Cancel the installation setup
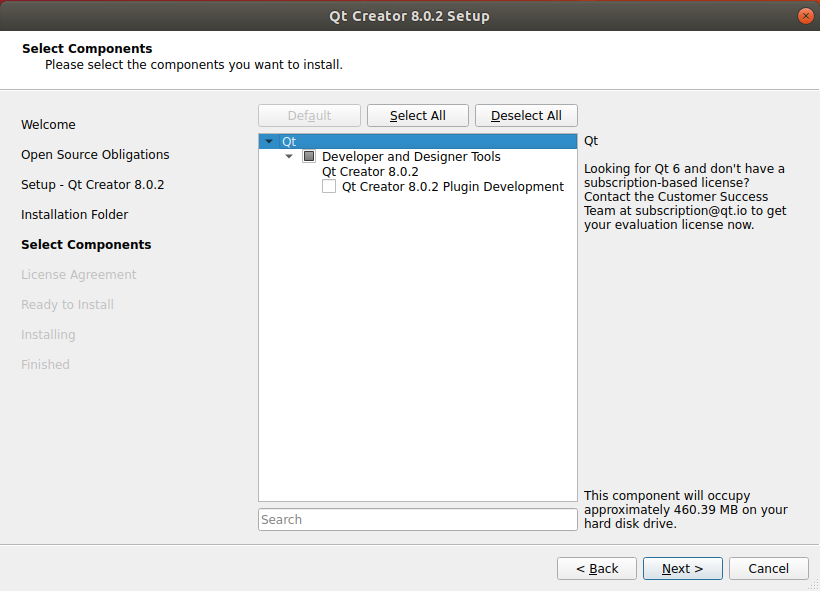The image size is (820, 591). [768, 568]
